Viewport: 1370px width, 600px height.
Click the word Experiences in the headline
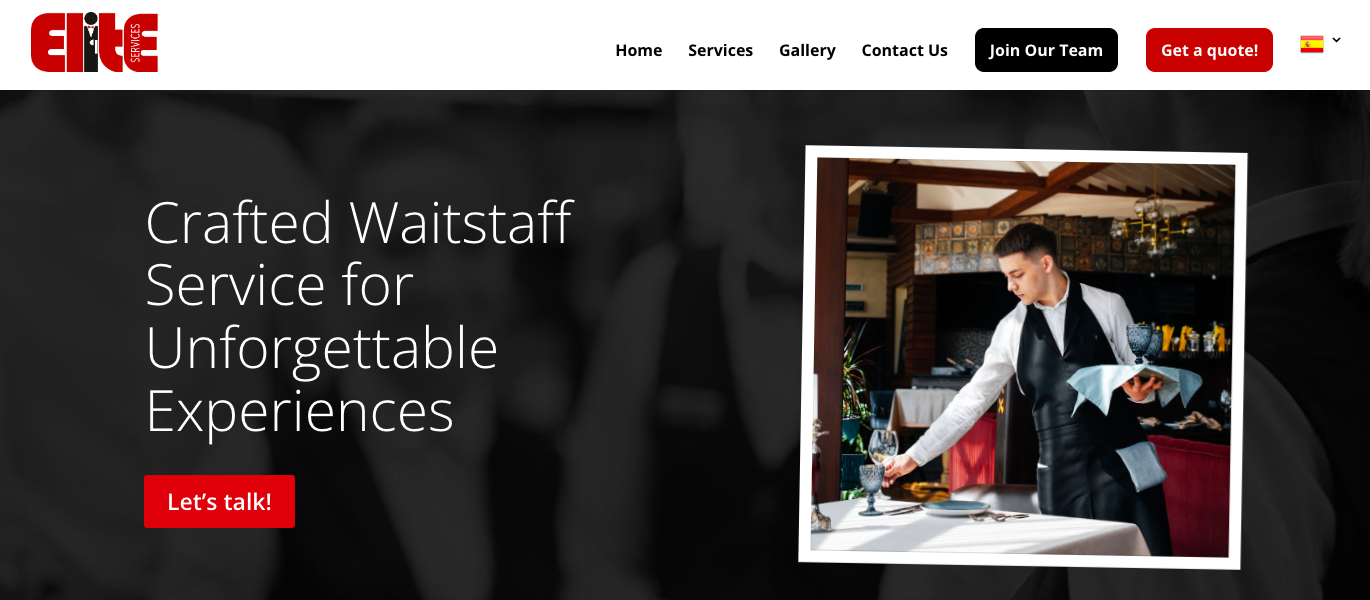[299, 410]
